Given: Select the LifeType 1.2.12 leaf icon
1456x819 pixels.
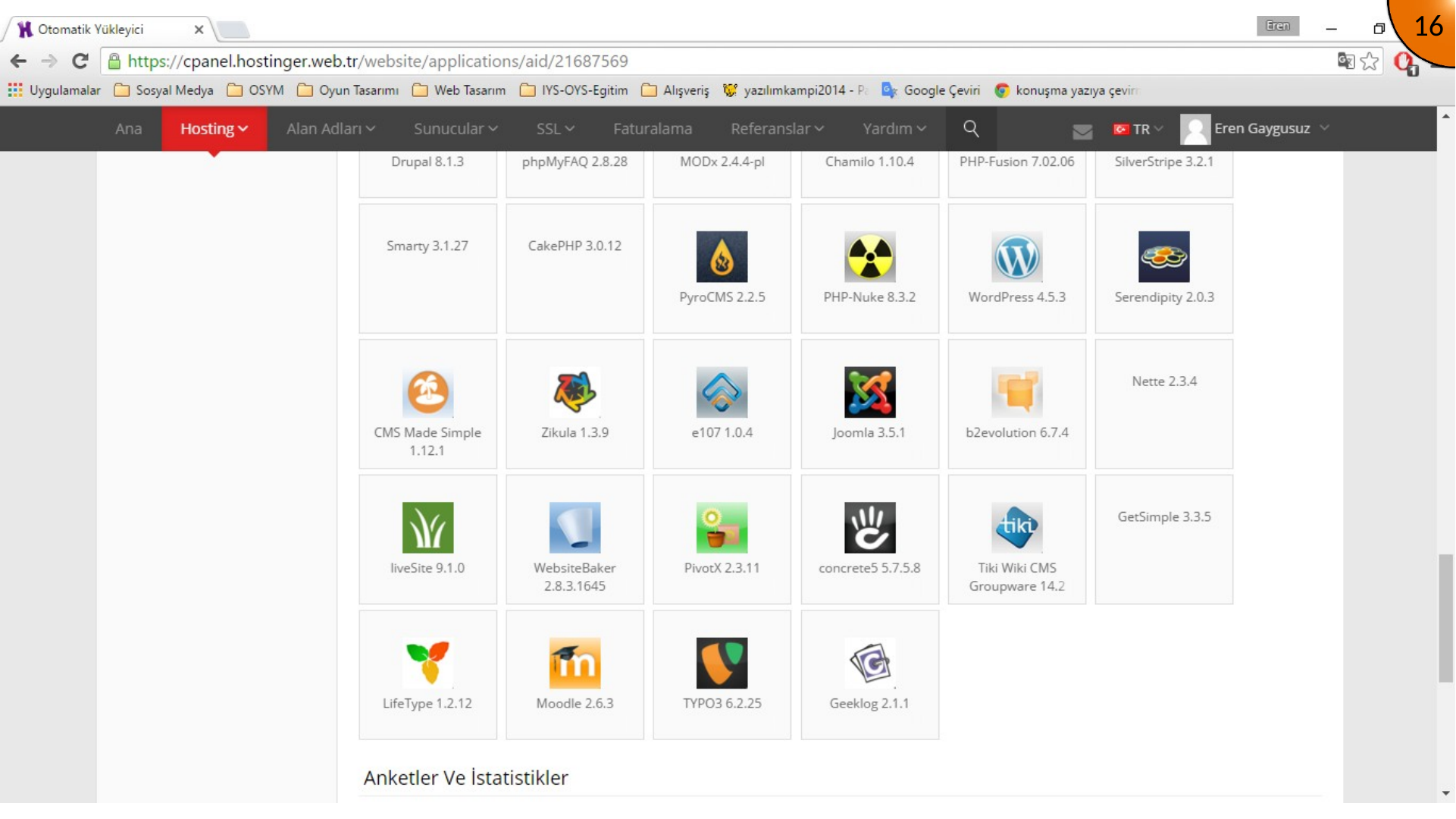Looking at the screenshot, I should [x=427, y=663].
